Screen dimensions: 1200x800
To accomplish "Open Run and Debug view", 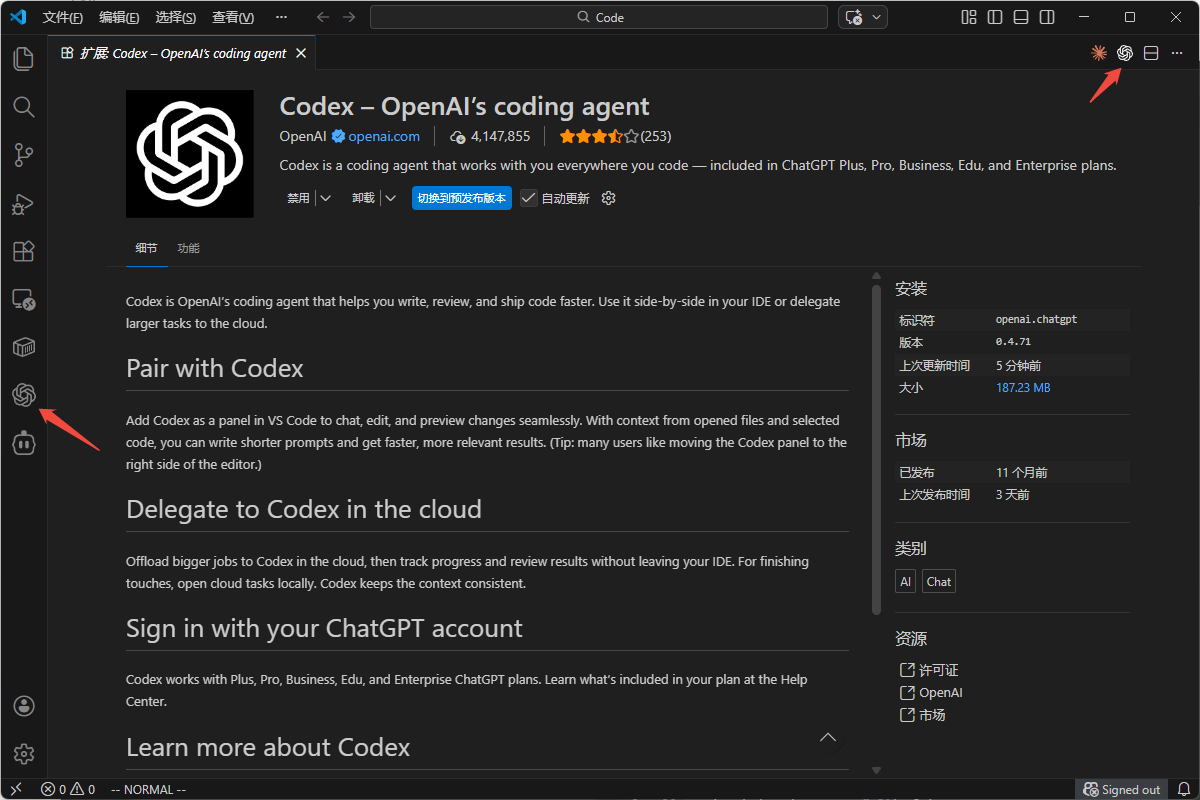I will coord(23,203).
